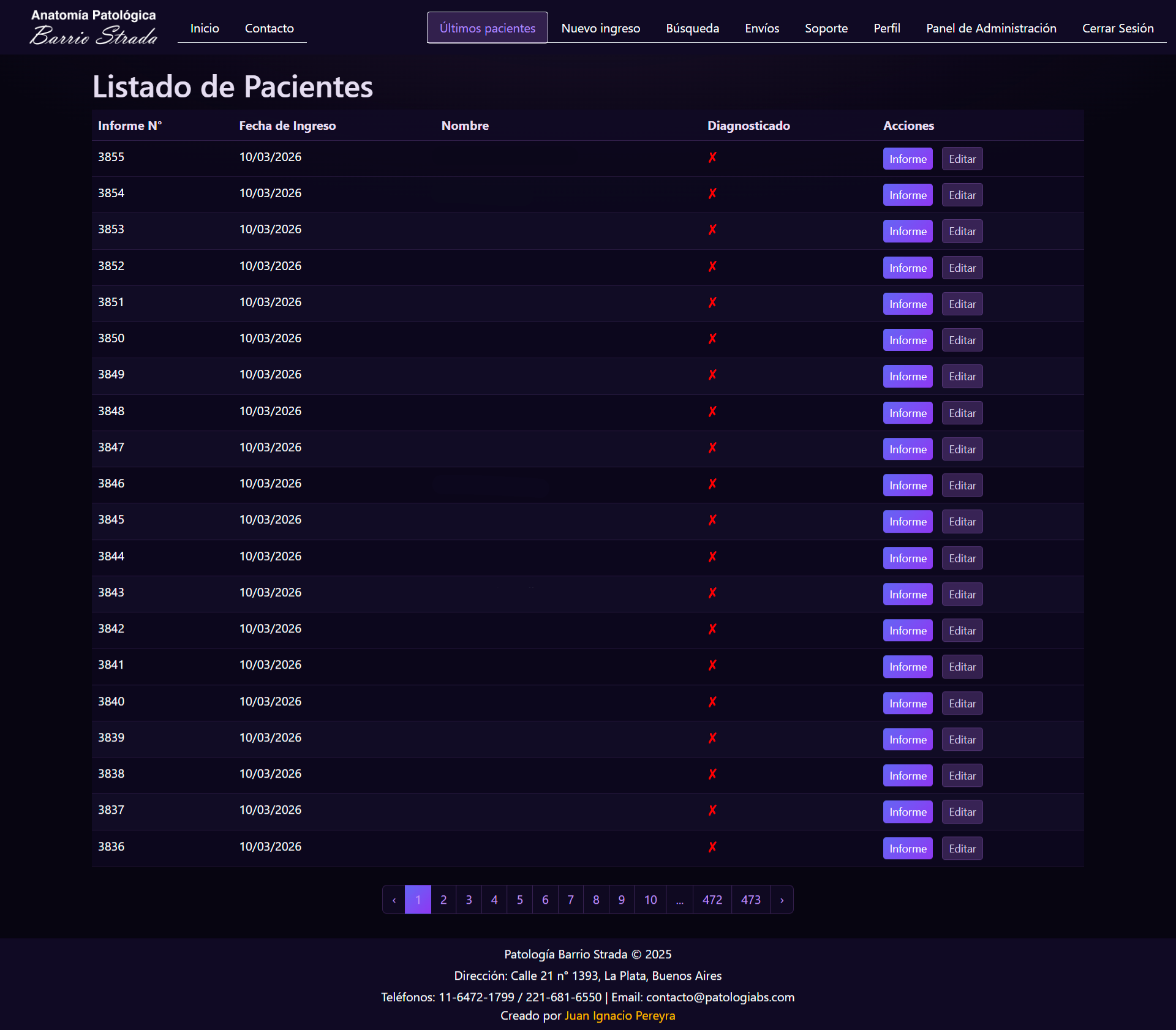Click the pagination ellipsis item
This screenshot has height=1030, width=1176.
click(679, 900)
